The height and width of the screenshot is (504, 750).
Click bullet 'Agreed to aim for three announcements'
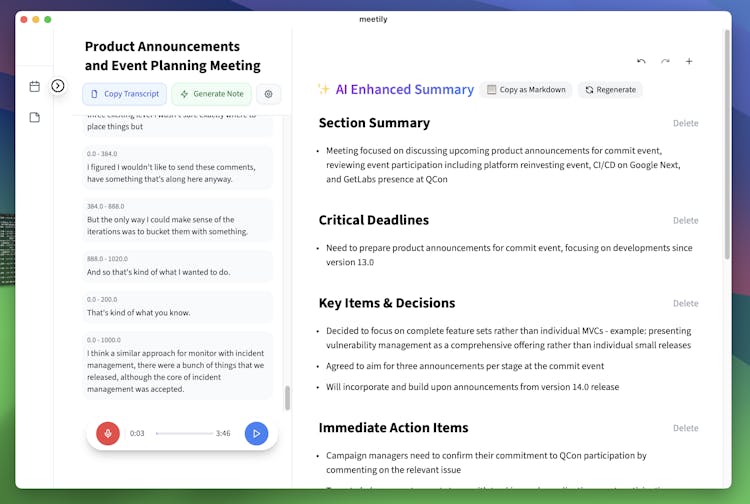click(465, 366)
